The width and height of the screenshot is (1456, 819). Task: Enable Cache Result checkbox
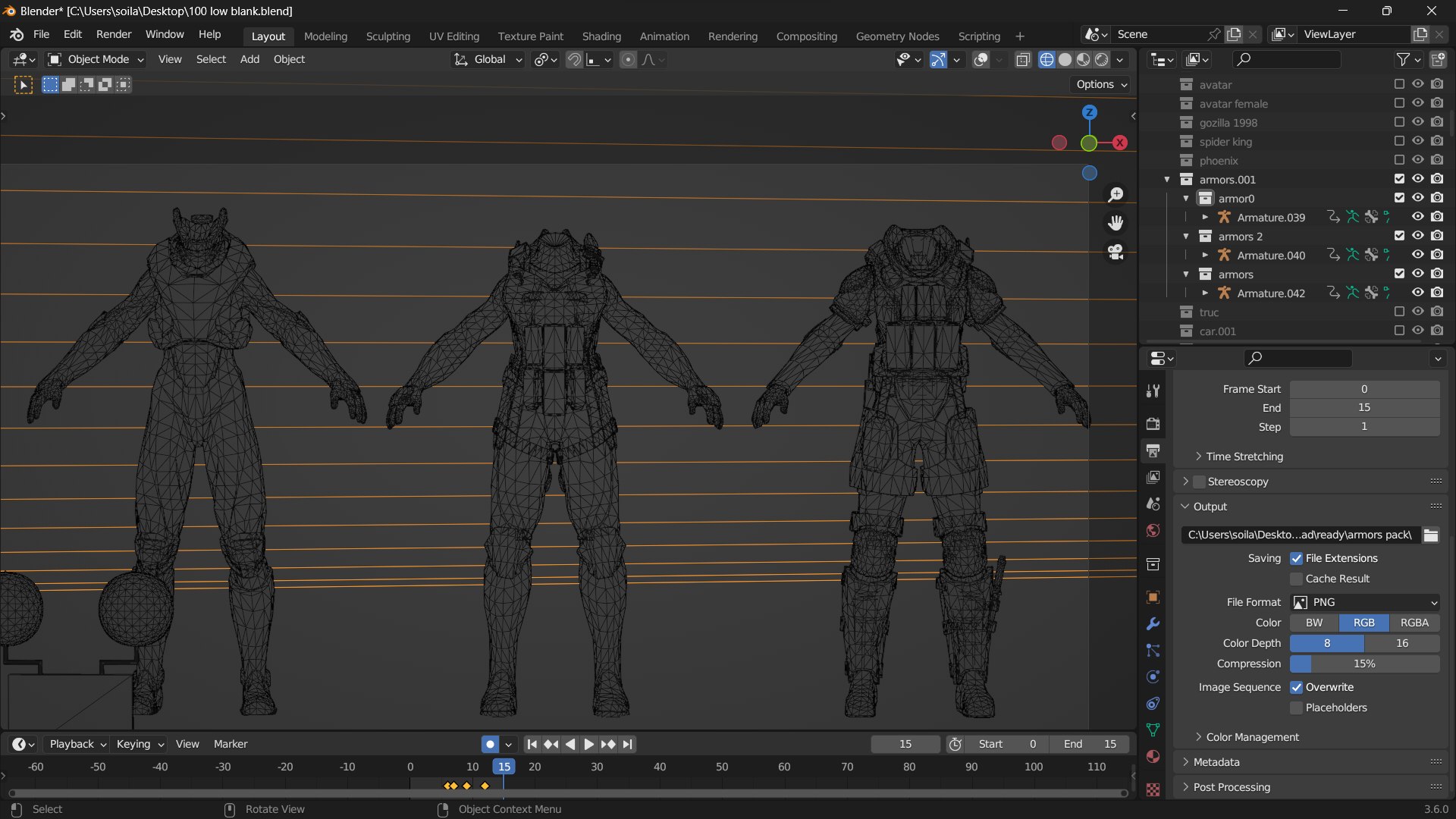click(x=1296, y=579)
